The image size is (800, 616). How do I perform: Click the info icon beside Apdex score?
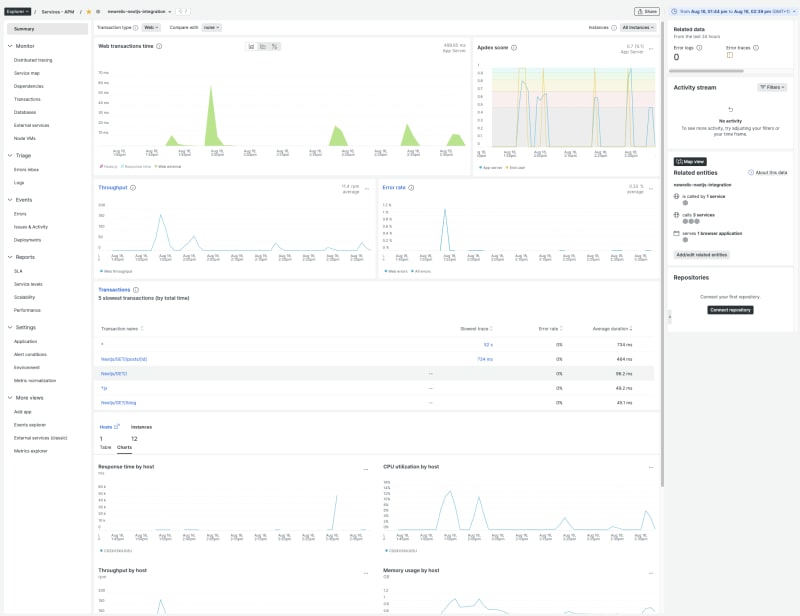click(515, 48)
